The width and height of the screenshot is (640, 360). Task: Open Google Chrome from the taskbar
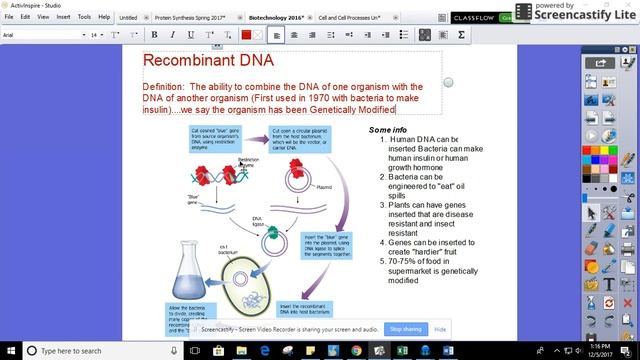click(356, 351)
